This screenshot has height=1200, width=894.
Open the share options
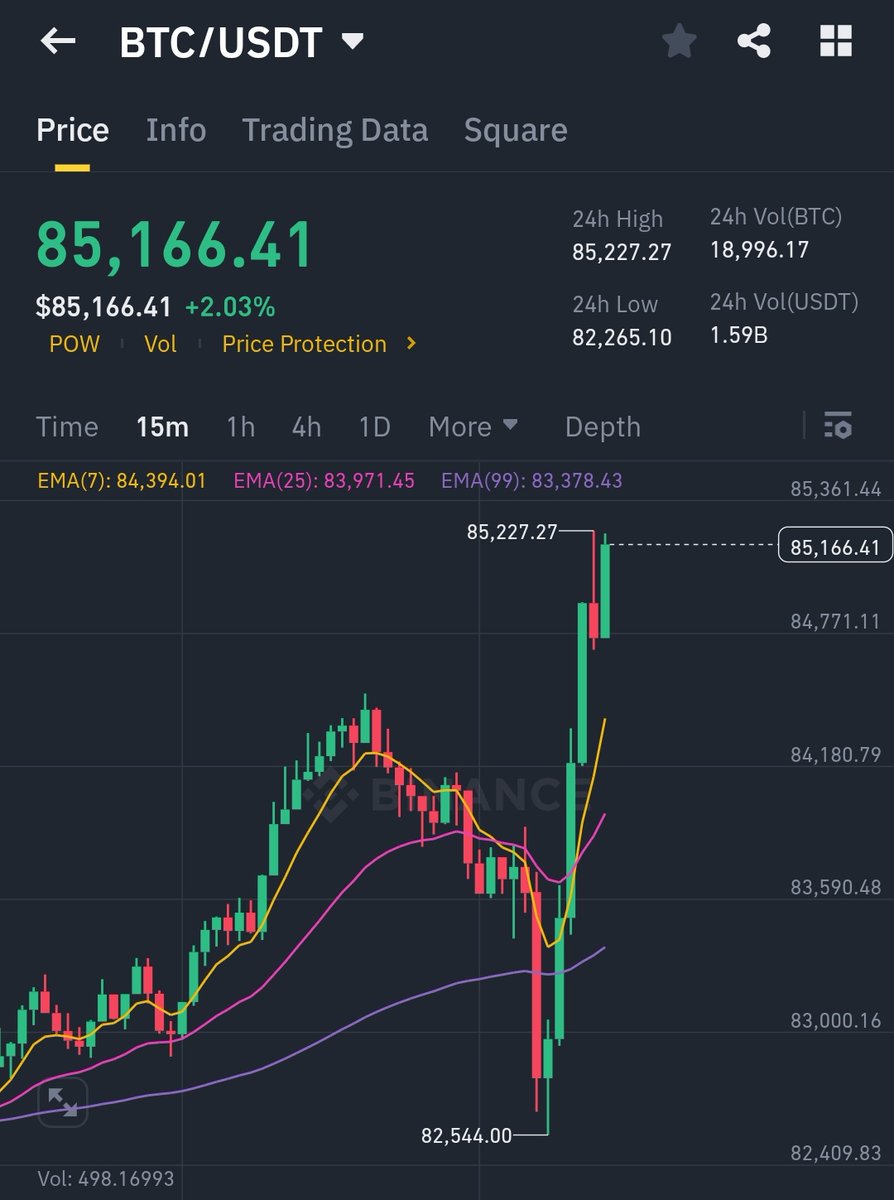tap(757, 41)
